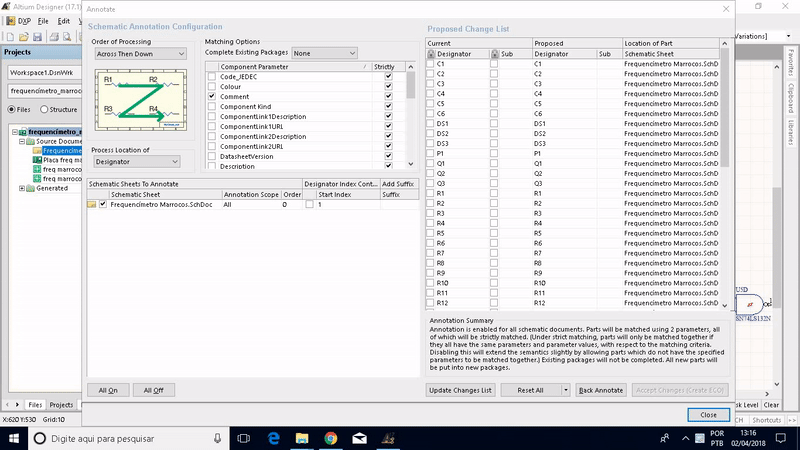Select the Annotation Scope All cell
Image resolution: width=800 pixels, height=450 pixels.
coord(251,204)
